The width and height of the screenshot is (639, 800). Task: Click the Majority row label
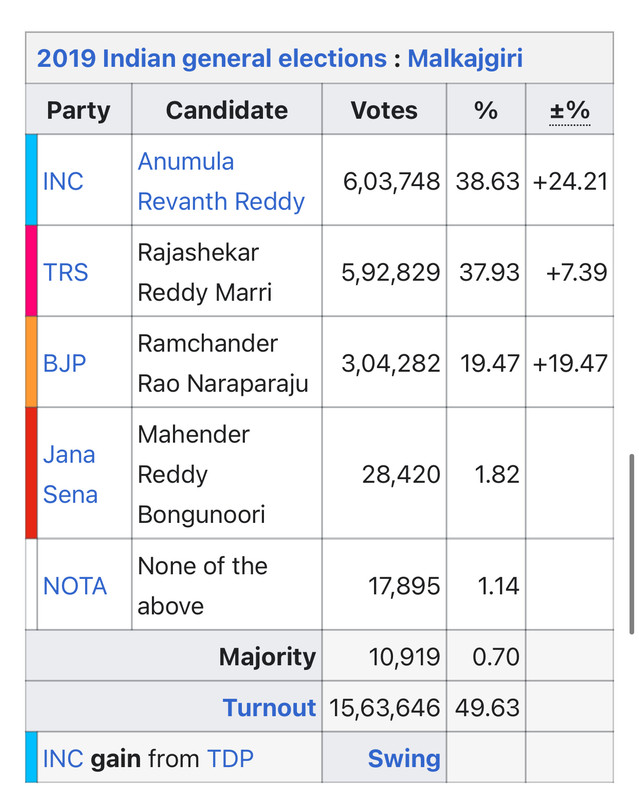[267, 657]
